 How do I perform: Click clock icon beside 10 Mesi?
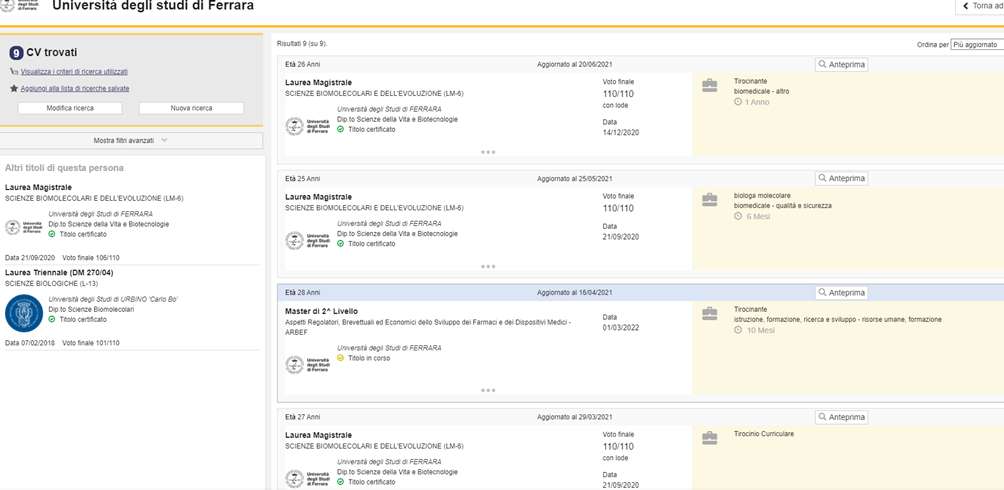coord(738,331)
